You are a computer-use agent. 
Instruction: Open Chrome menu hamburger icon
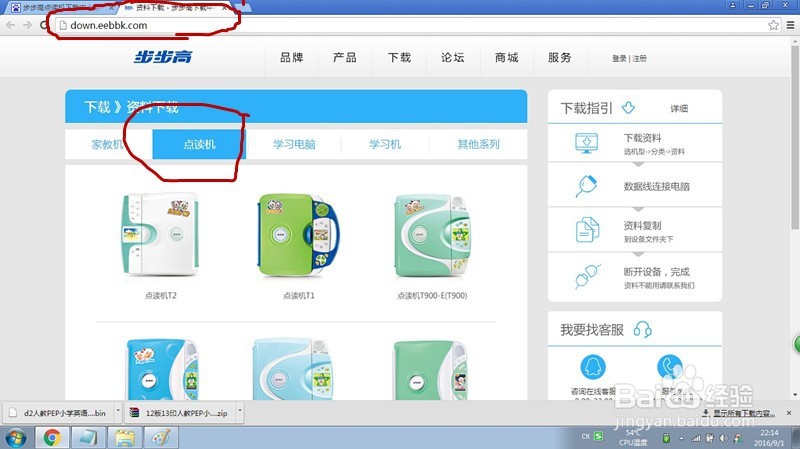click(790, 25)
